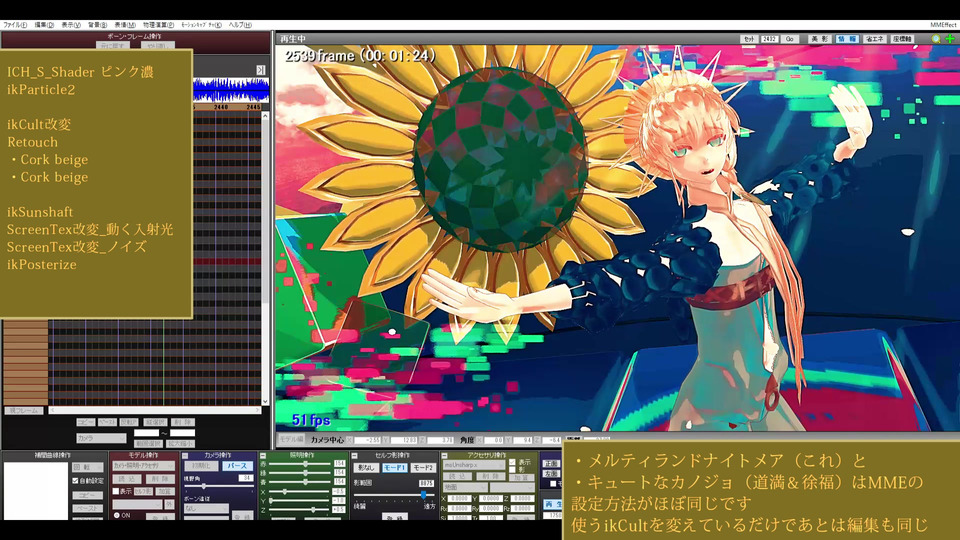Toggle the 座標軸 axis button
The width and height of the screenshot is (960, 540).
pos(902,39)
